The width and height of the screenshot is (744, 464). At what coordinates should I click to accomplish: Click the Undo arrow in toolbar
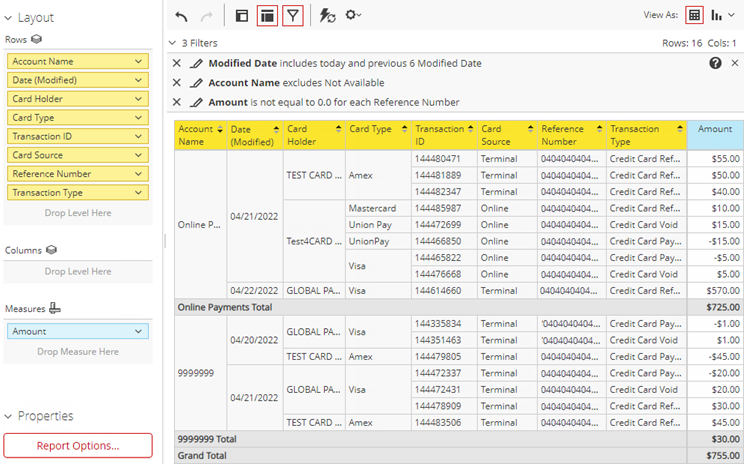click(x=181, y=15)
